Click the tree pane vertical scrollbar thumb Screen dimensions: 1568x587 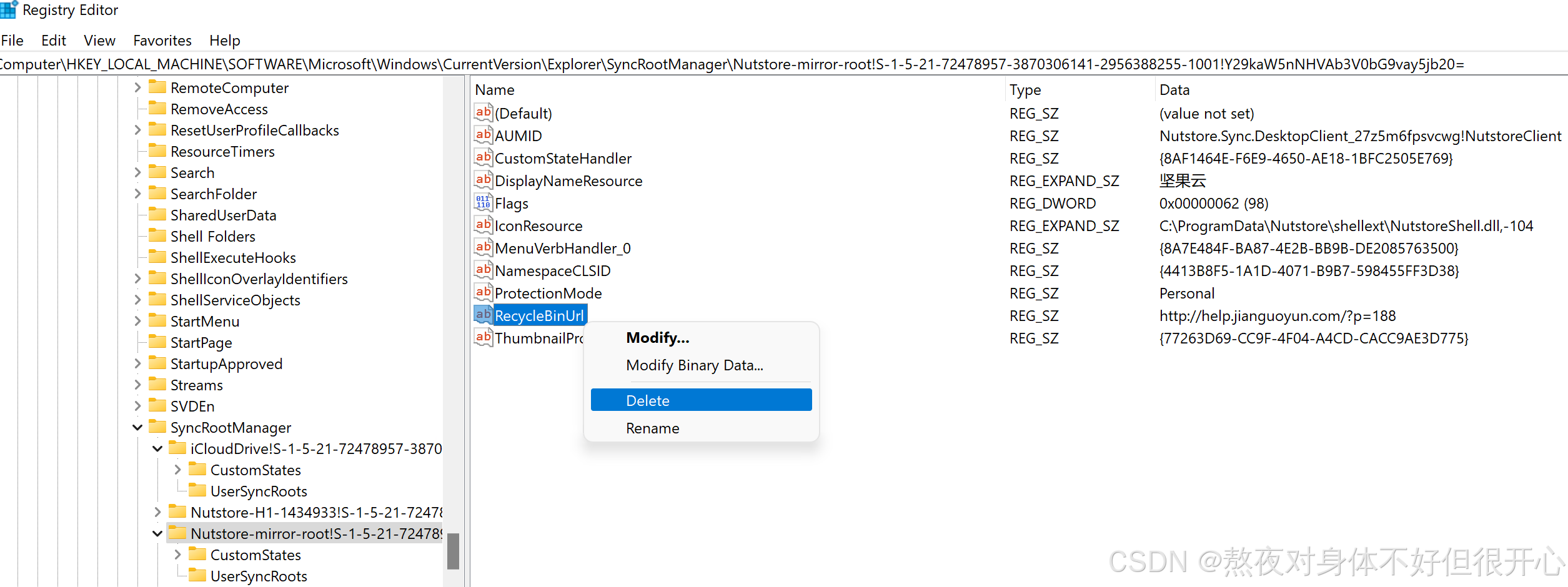454,551
